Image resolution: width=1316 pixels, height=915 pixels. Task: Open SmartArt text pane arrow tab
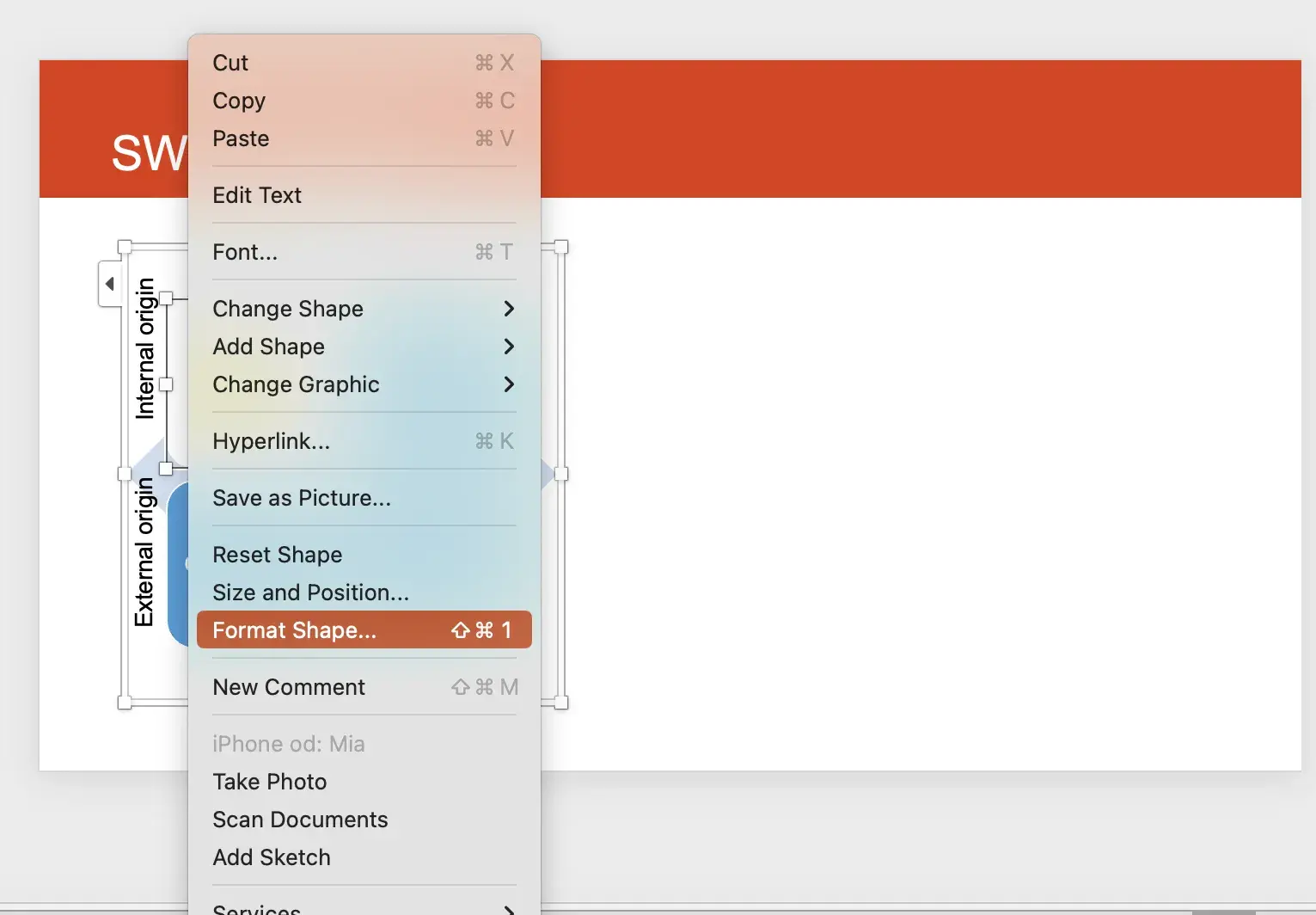coord(109,284)
